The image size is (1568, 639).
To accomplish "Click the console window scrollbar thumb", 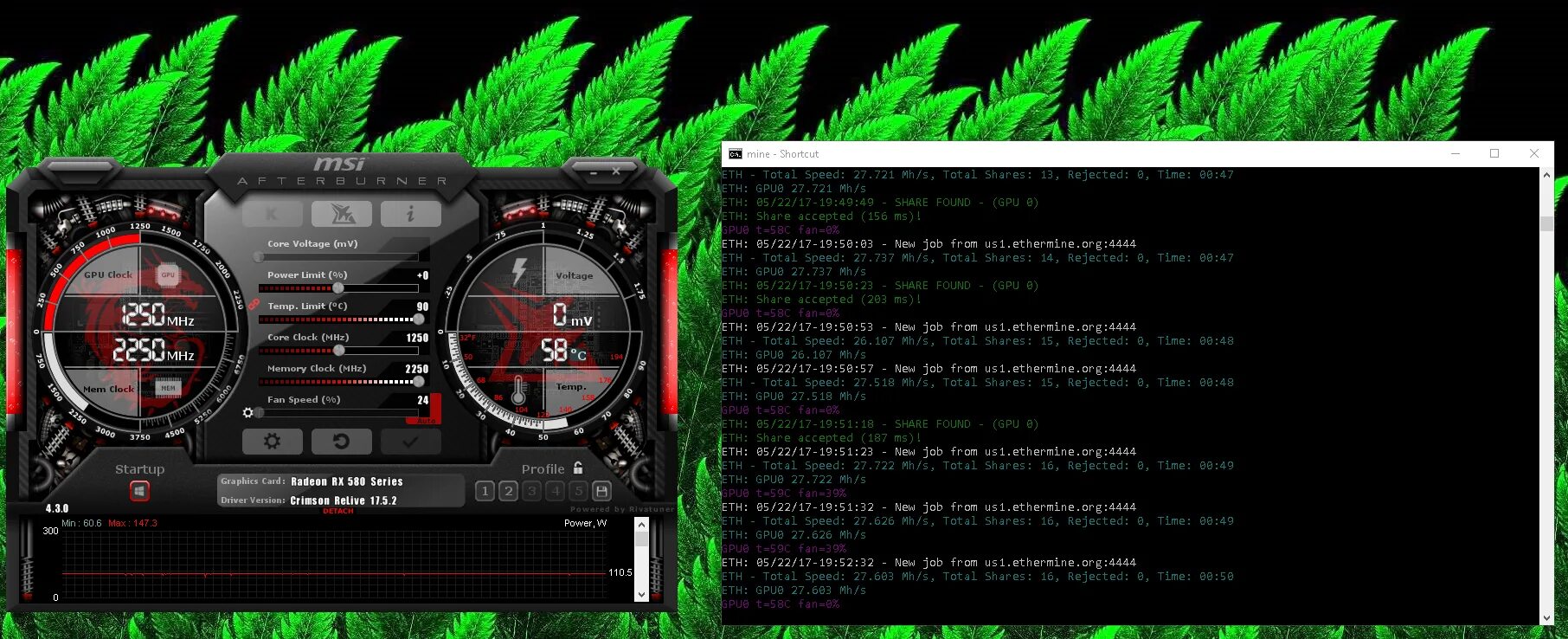I will pos(1546,223).
